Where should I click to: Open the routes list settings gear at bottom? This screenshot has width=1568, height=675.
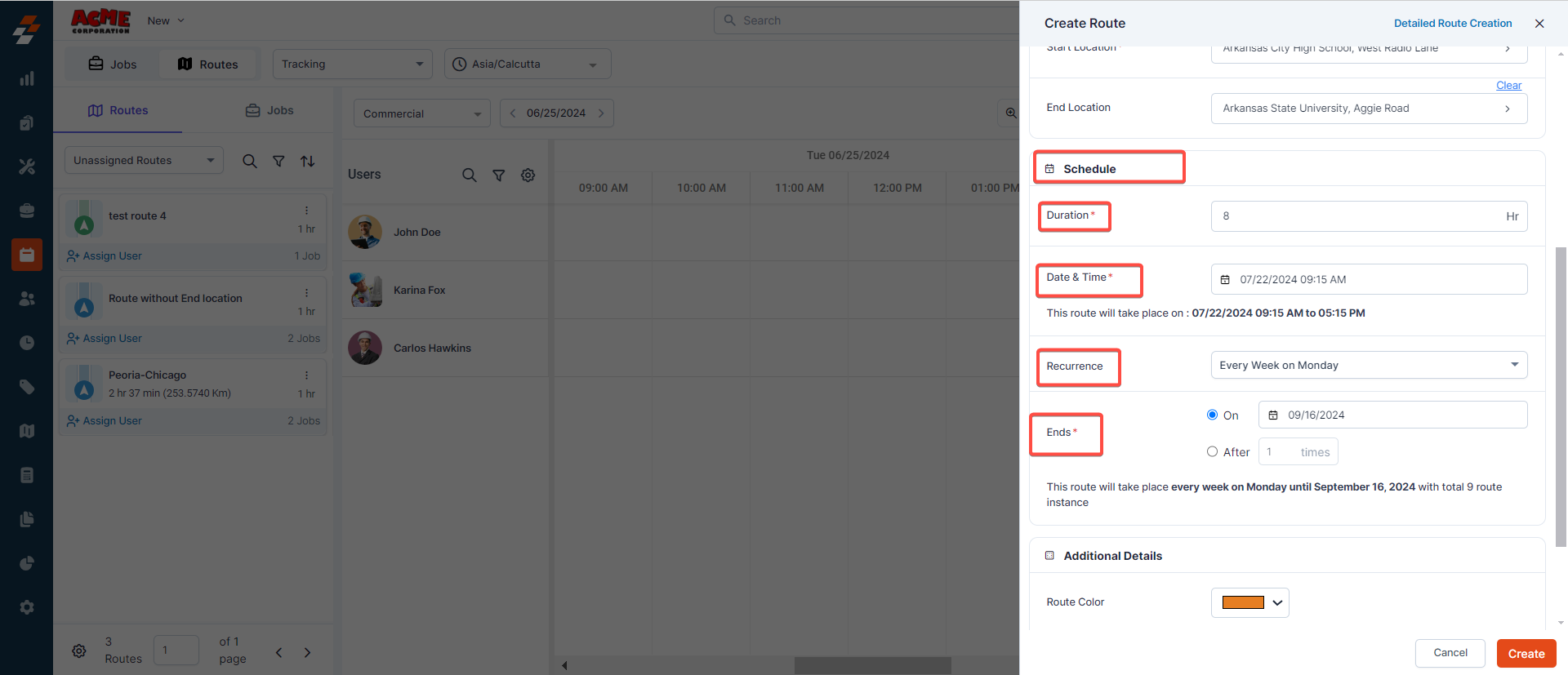pos(79,651)
